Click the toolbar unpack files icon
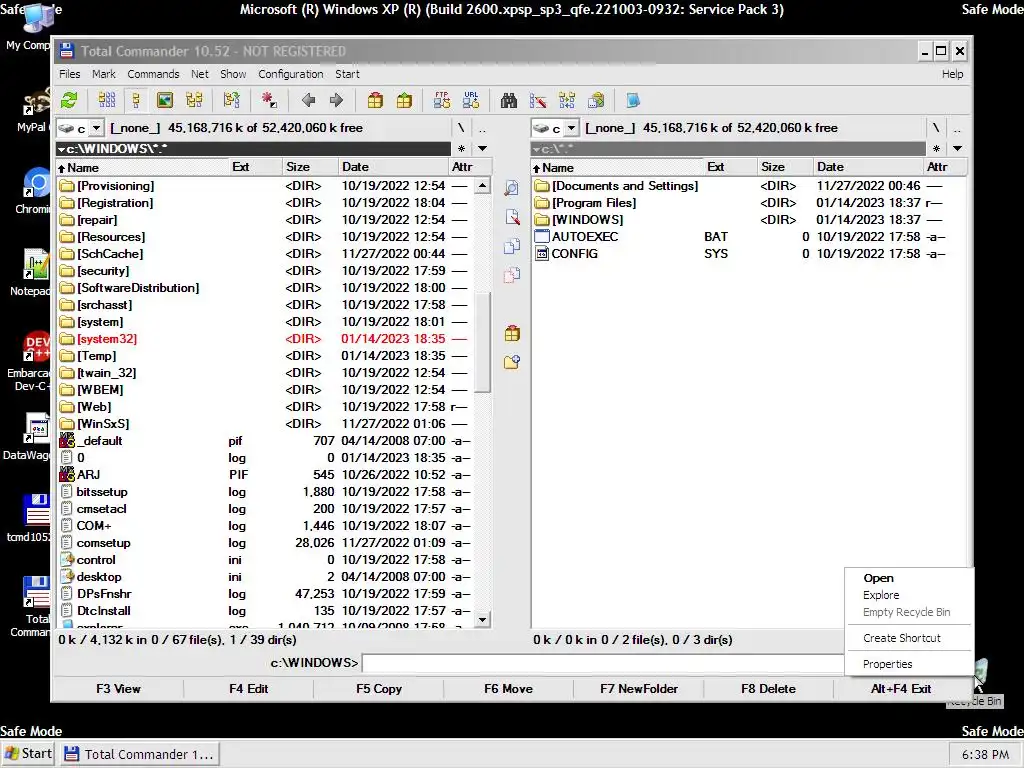Viewport: 1024px width, 768px height. pos(404,101)
